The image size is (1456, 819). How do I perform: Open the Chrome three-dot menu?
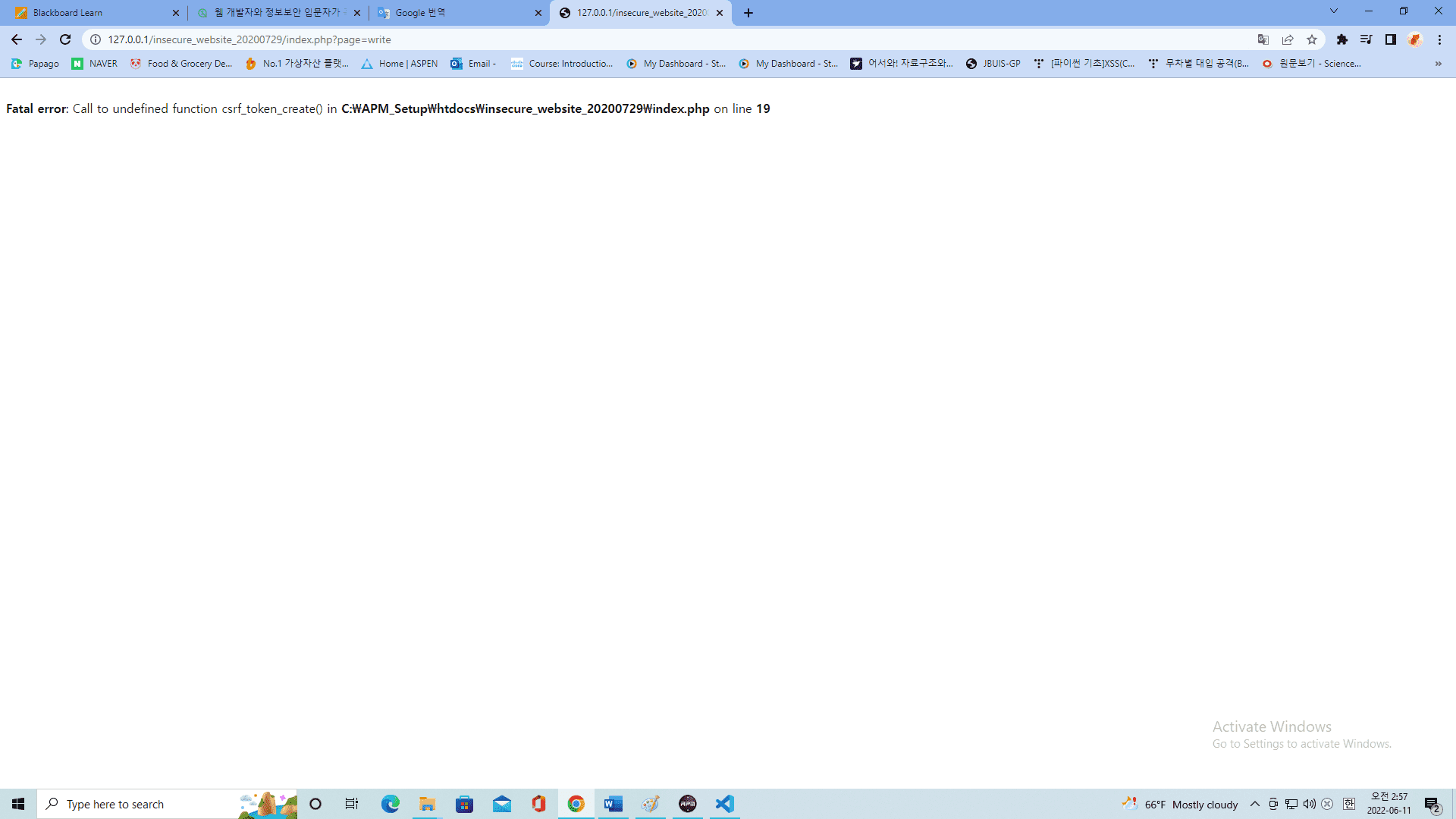[x=1439, y=39]
